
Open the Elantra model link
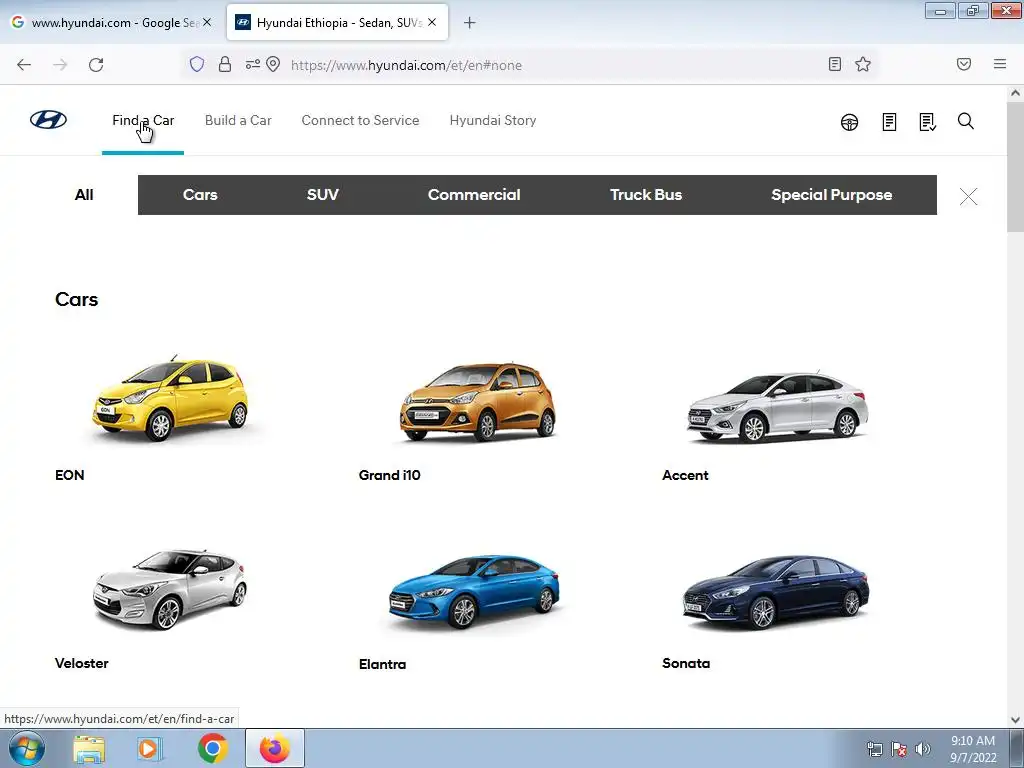(x=382, y=664)
